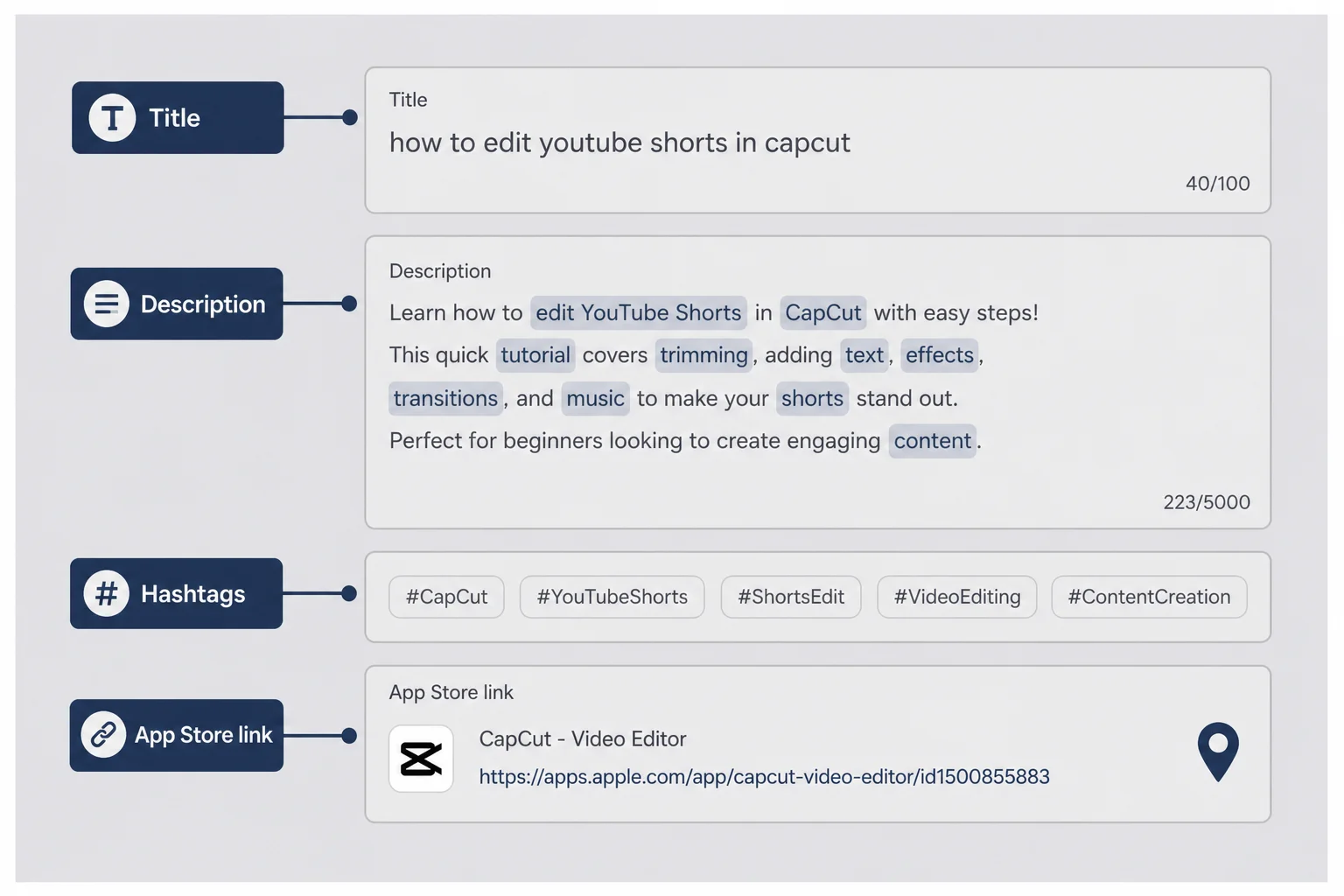This screenshot has height=896, width=1344.
Task: Click the #ContentCreation hashtag chip
Action: coord(1149,597)
